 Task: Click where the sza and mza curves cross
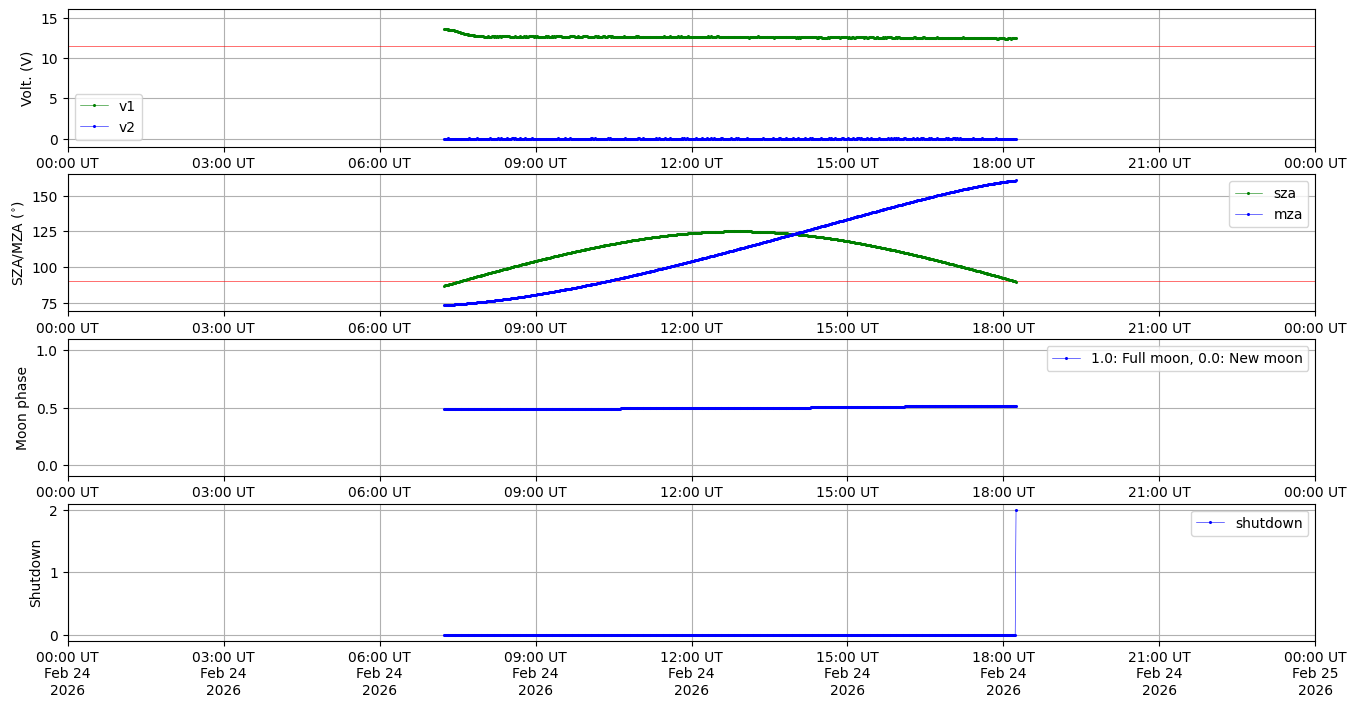797,234
